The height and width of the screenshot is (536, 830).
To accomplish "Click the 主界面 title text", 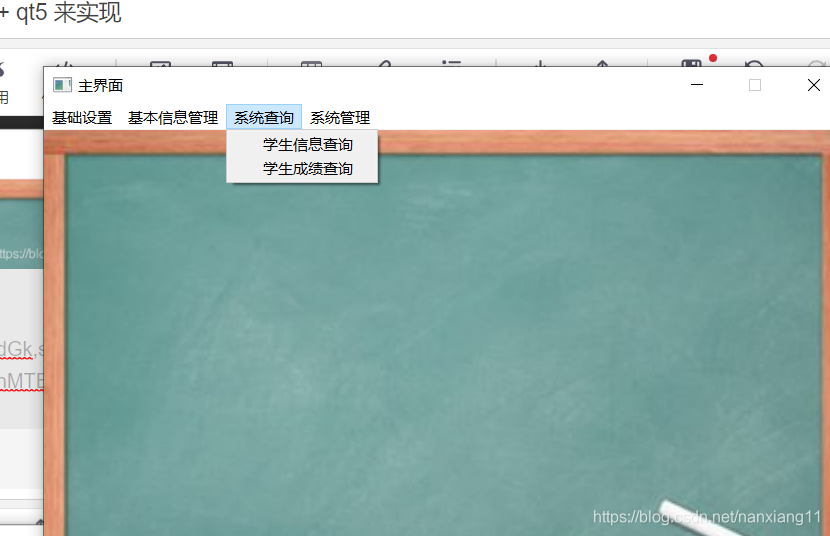I will click(x=101, y=85).
